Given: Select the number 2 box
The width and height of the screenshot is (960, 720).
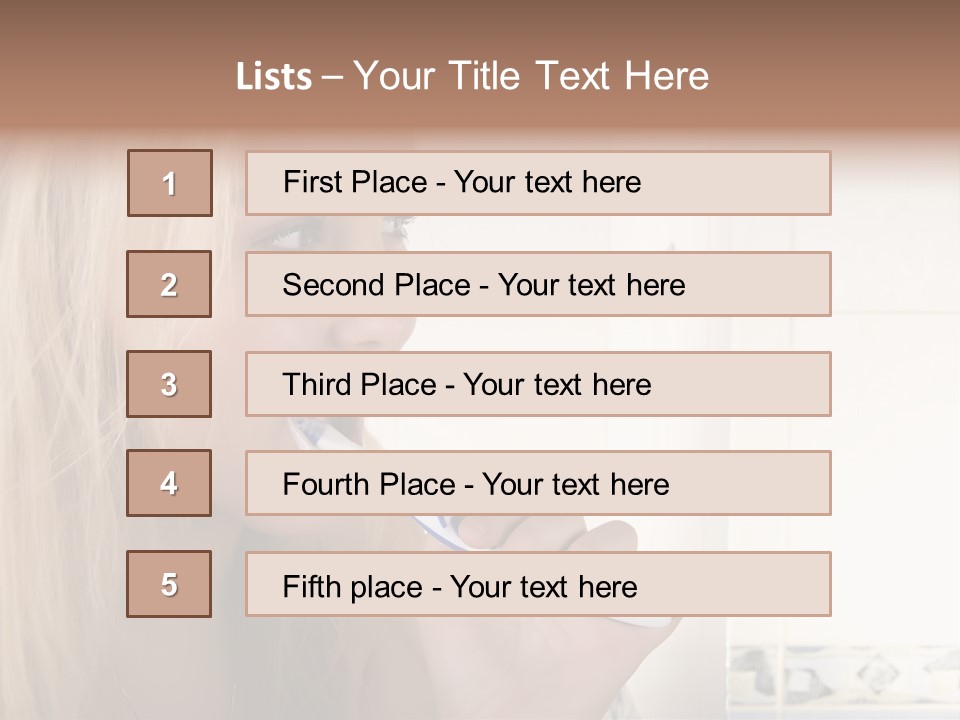Looking at the screenshot, I should [x=169, y=284].
